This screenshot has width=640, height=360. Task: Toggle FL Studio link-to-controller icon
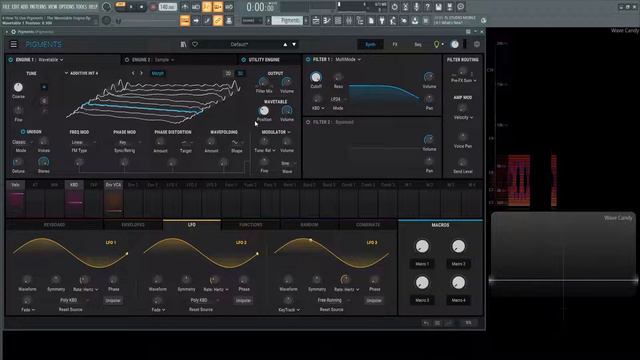218,20
